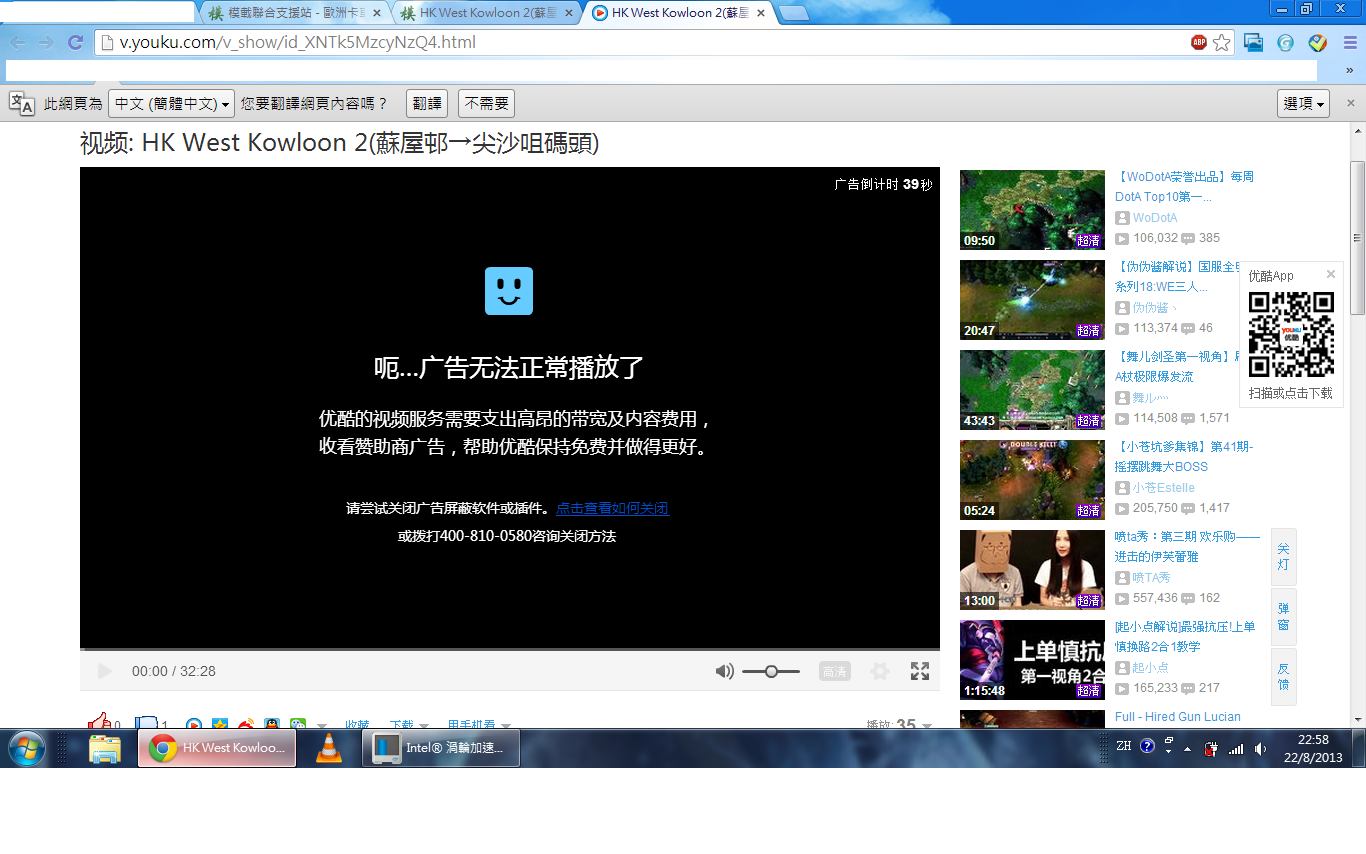1366x854 pixels.
Task: Click the 点击查看如何关闭 link
Action: click(612, 508)
